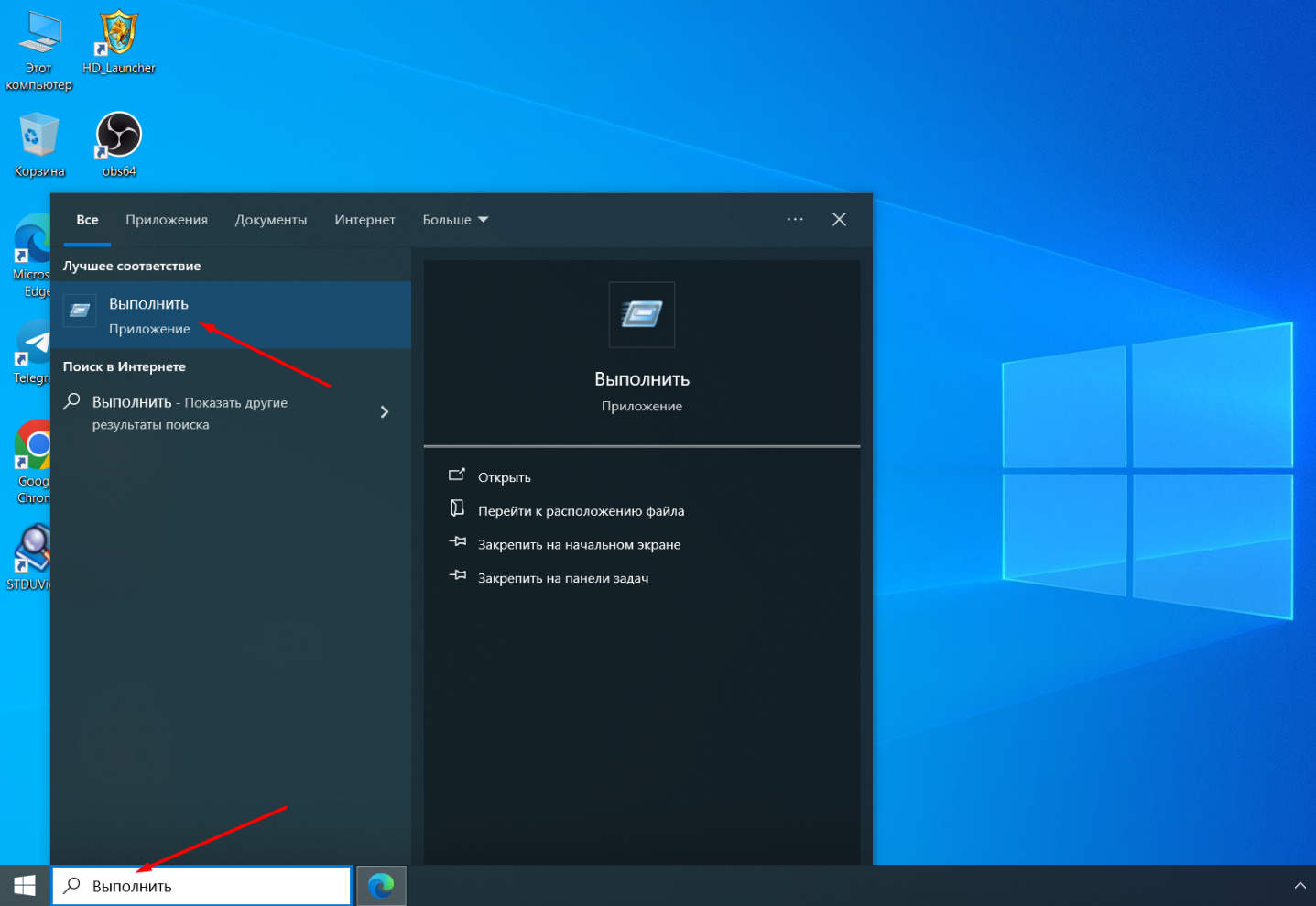Viewport: 1316px width, 906px height.
Task: Click the file location action icon
Action: click(x=457, y=508)
